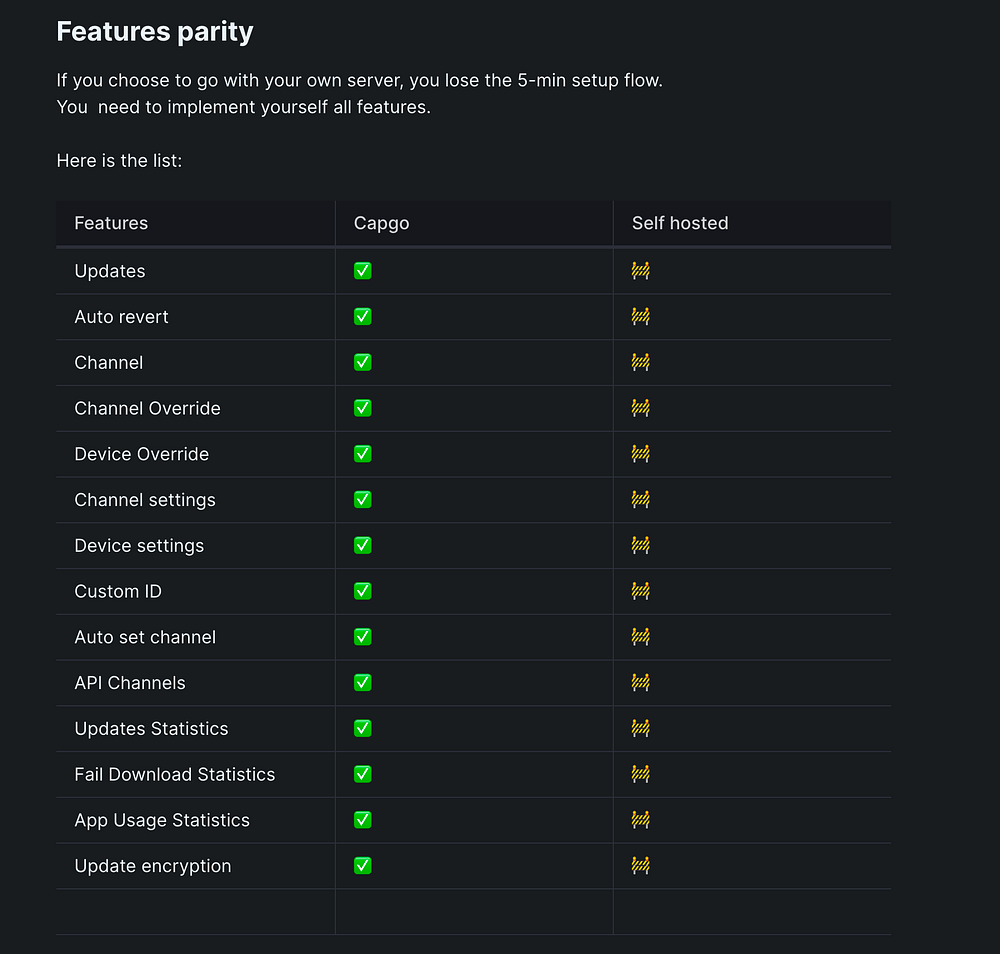Click the construction icon in the Channel row

pos(641,362)
